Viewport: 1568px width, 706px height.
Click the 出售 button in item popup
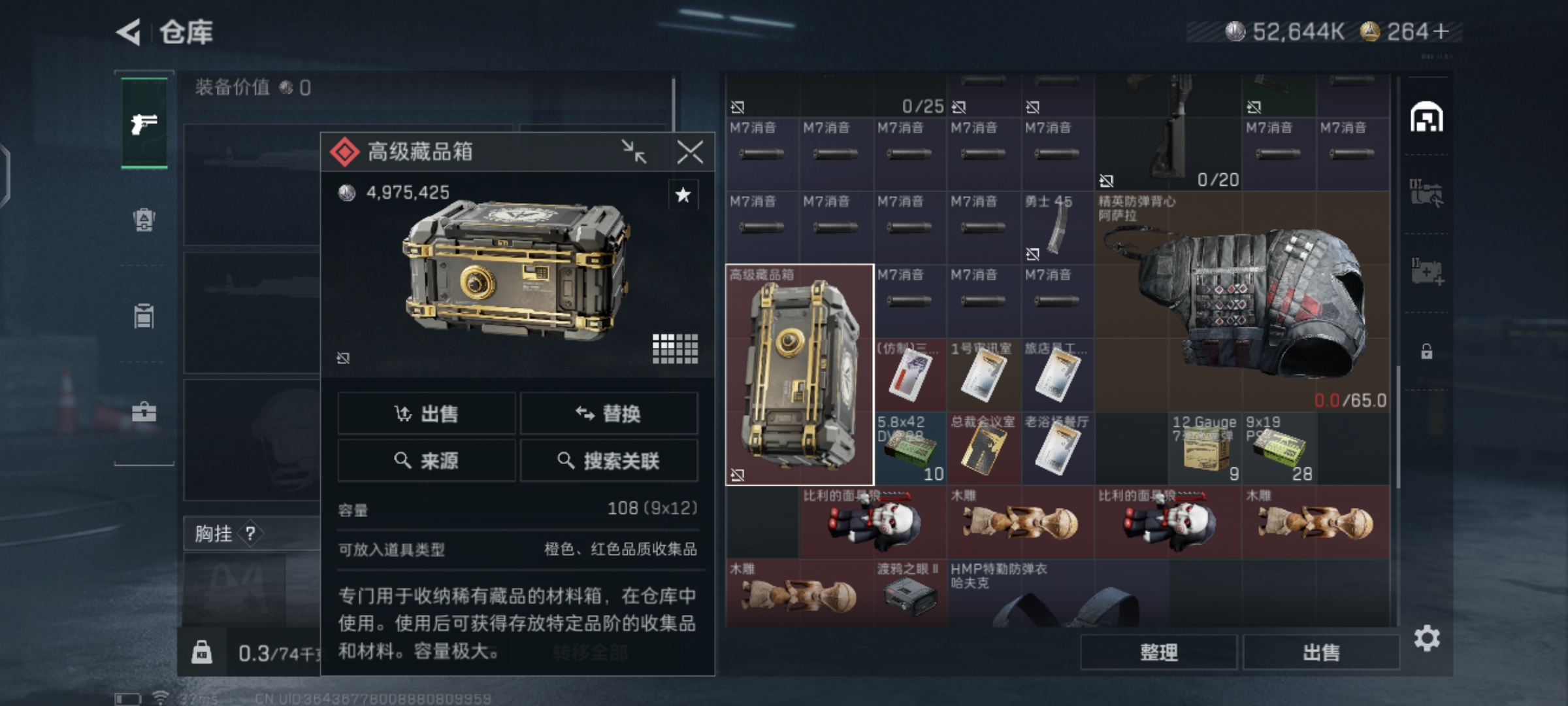(x=426, y=414)
